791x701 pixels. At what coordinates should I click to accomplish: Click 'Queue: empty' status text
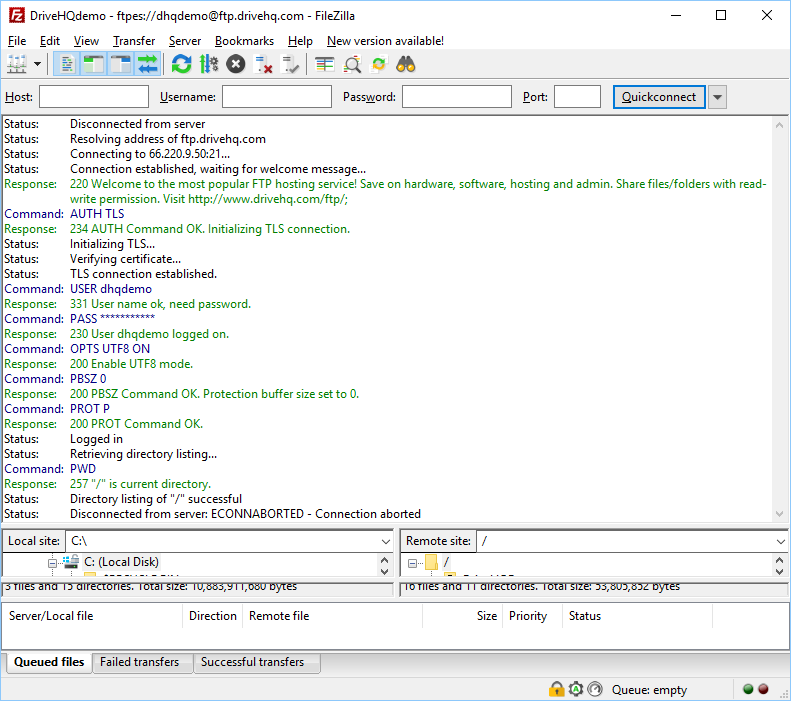pyautogui.click(x=649, y=689)
